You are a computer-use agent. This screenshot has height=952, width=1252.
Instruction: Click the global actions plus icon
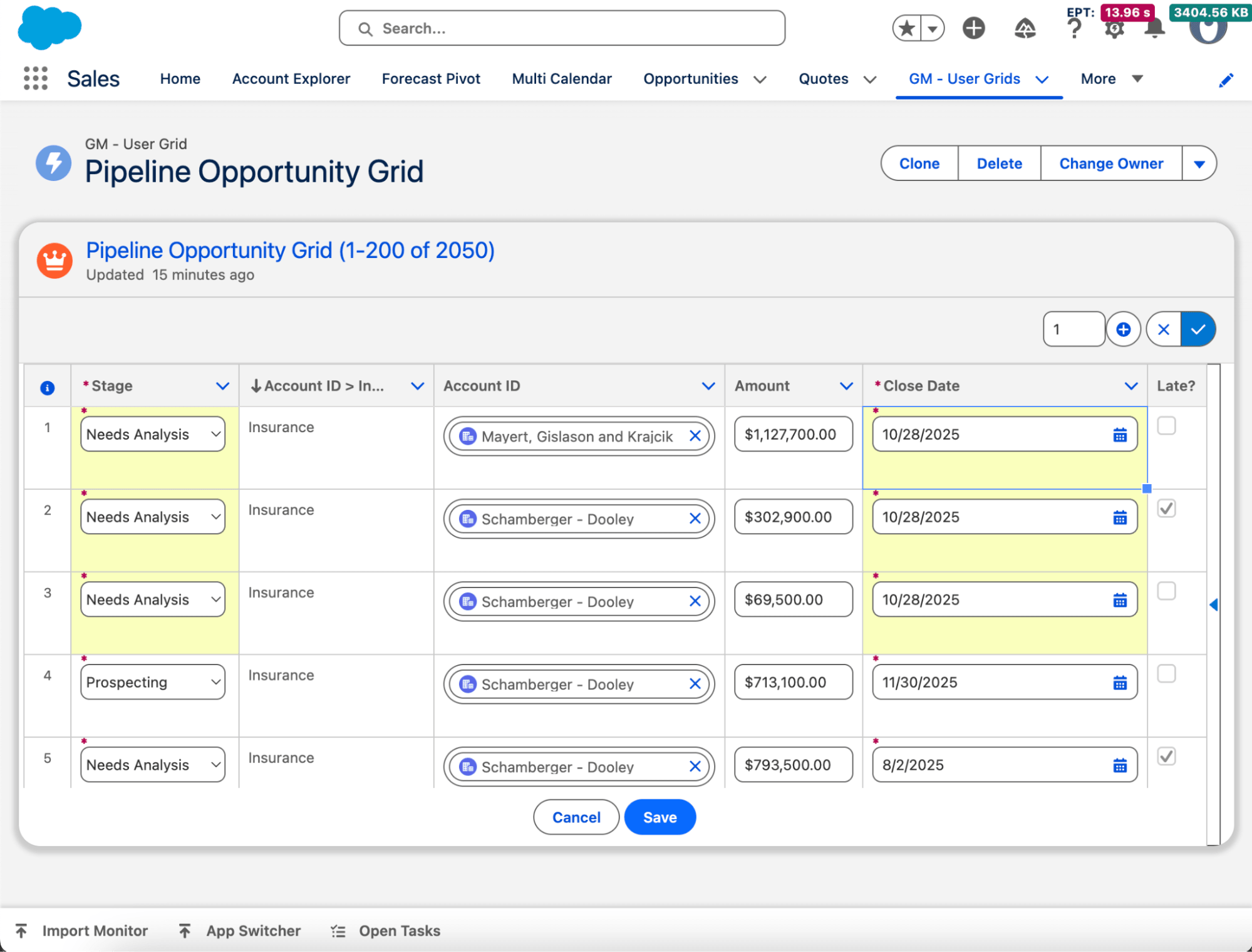point(973,28)
